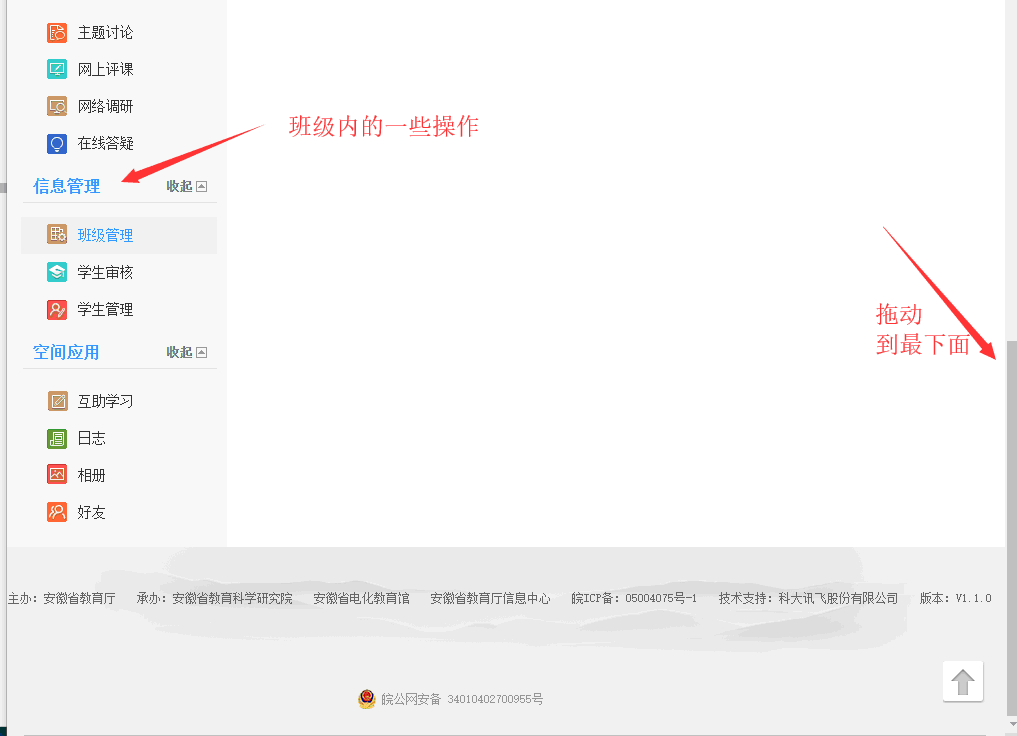Click the 学生管理 person icon
Viewport: 1017px width, 736px height.
pos(57,309)
